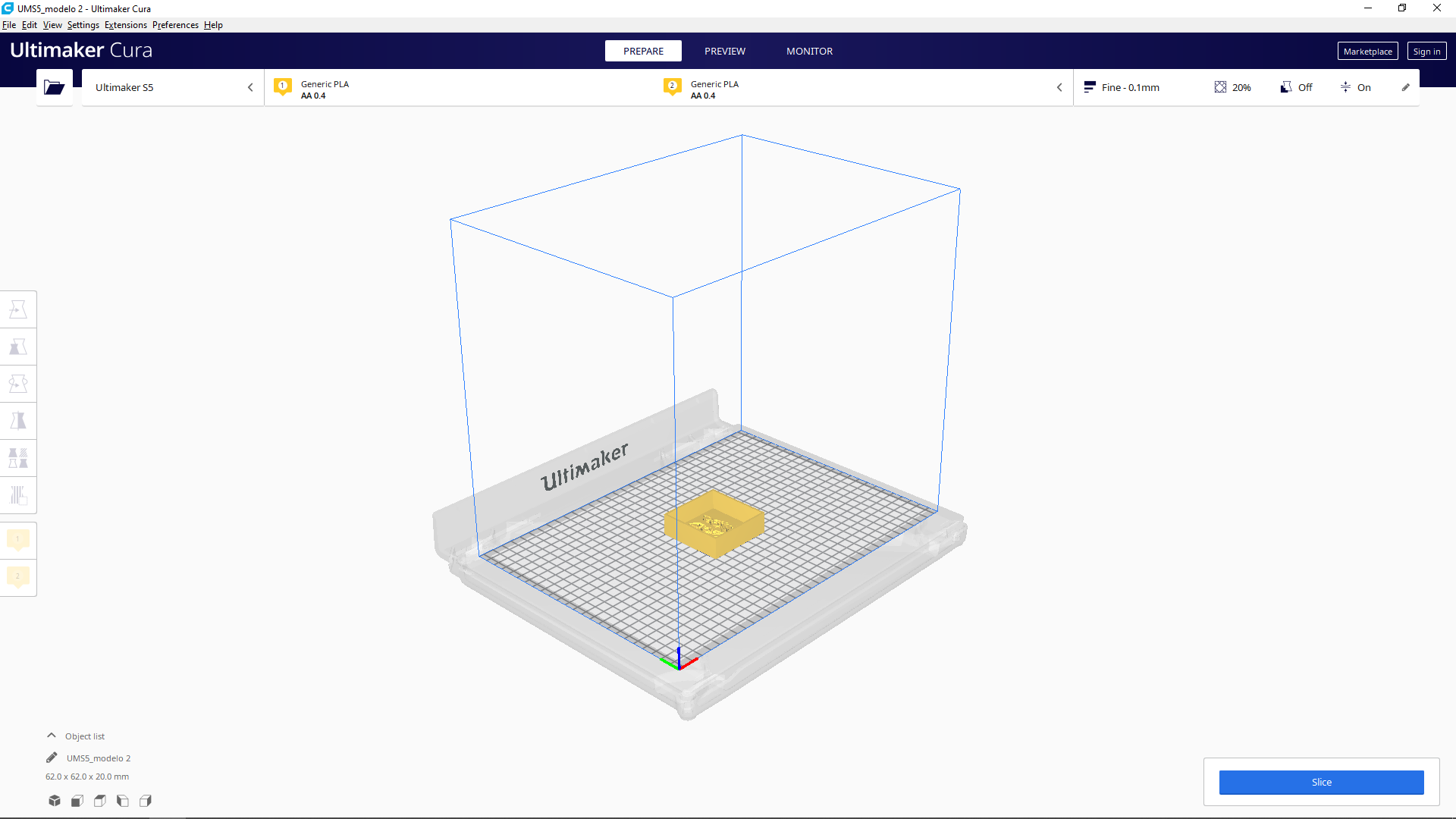Select the Mirror tool in left toolbar
The width and height of the screenshot is (1456, 819).
tap(18, 421)
